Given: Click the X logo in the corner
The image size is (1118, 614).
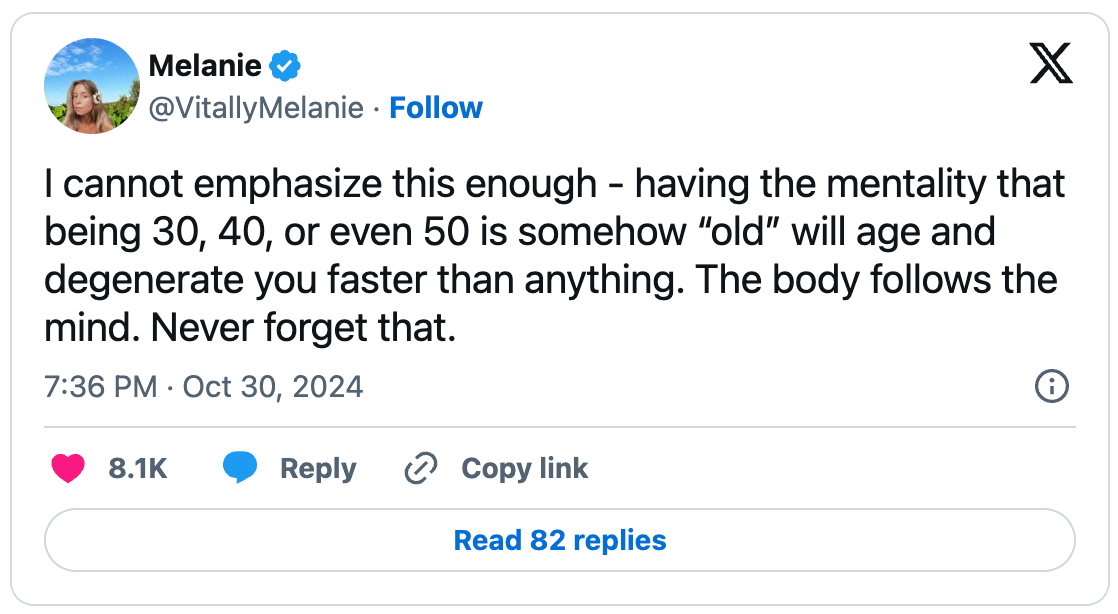Looking at the screenshot, I should (x=1051, y=66).
